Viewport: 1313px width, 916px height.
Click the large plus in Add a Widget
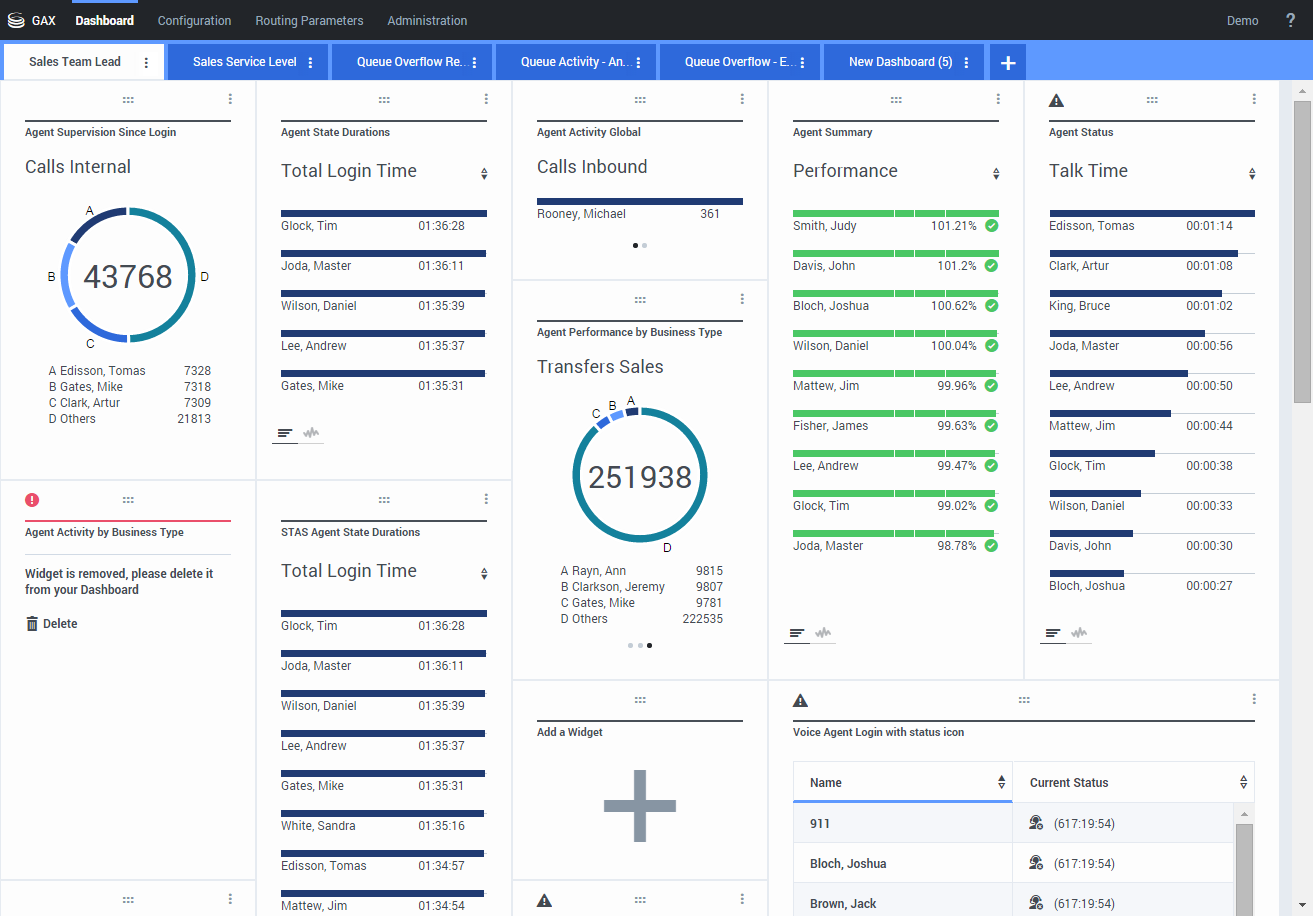pos(640,806)
